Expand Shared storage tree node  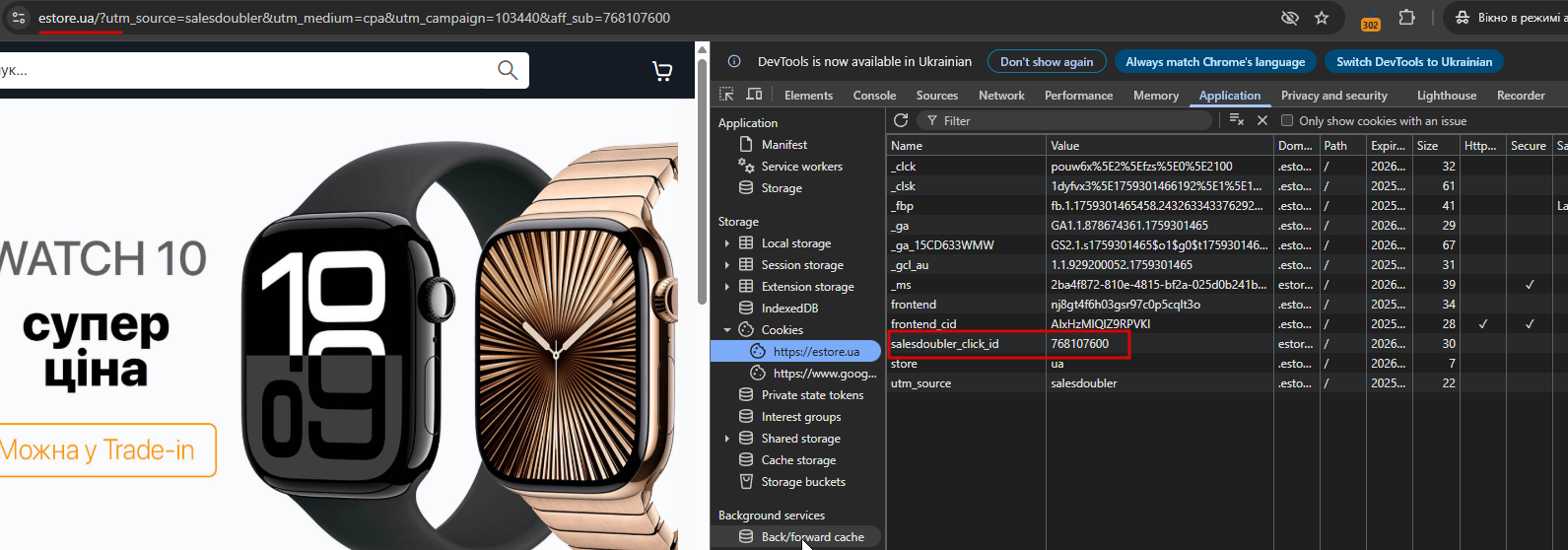pos(727,439)
